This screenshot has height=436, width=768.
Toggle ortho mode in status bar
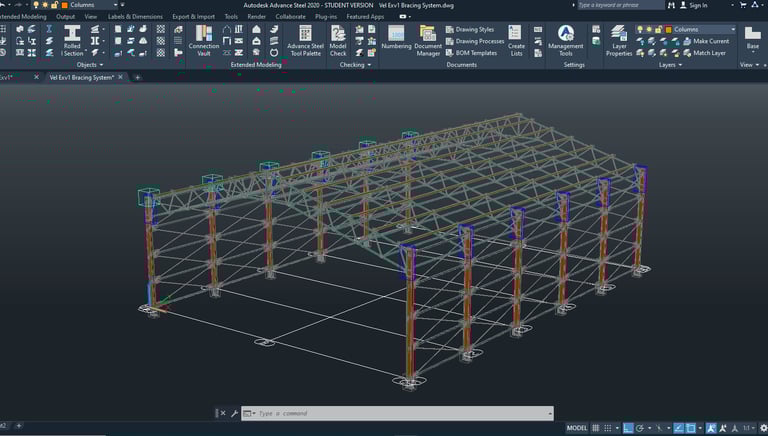[x=628, y=428]
